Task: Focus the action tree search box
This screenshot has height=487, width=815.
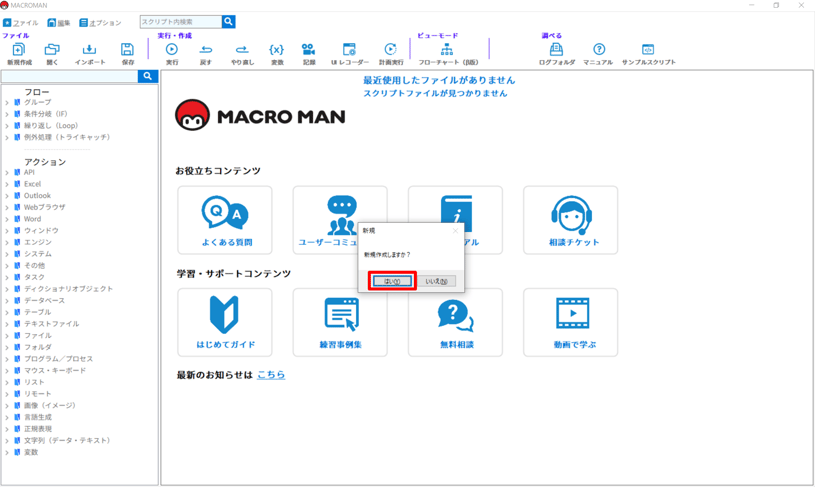Action: pyautogui.click(x=70, y=76)
